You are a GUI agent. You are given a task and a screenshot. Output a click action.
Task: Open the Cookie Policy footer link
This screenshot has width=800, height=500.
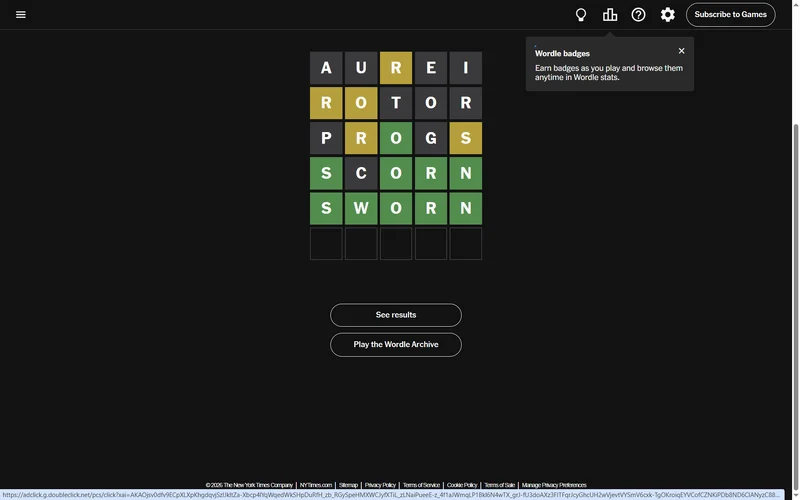pyautogui.click(x=462, y=485)
